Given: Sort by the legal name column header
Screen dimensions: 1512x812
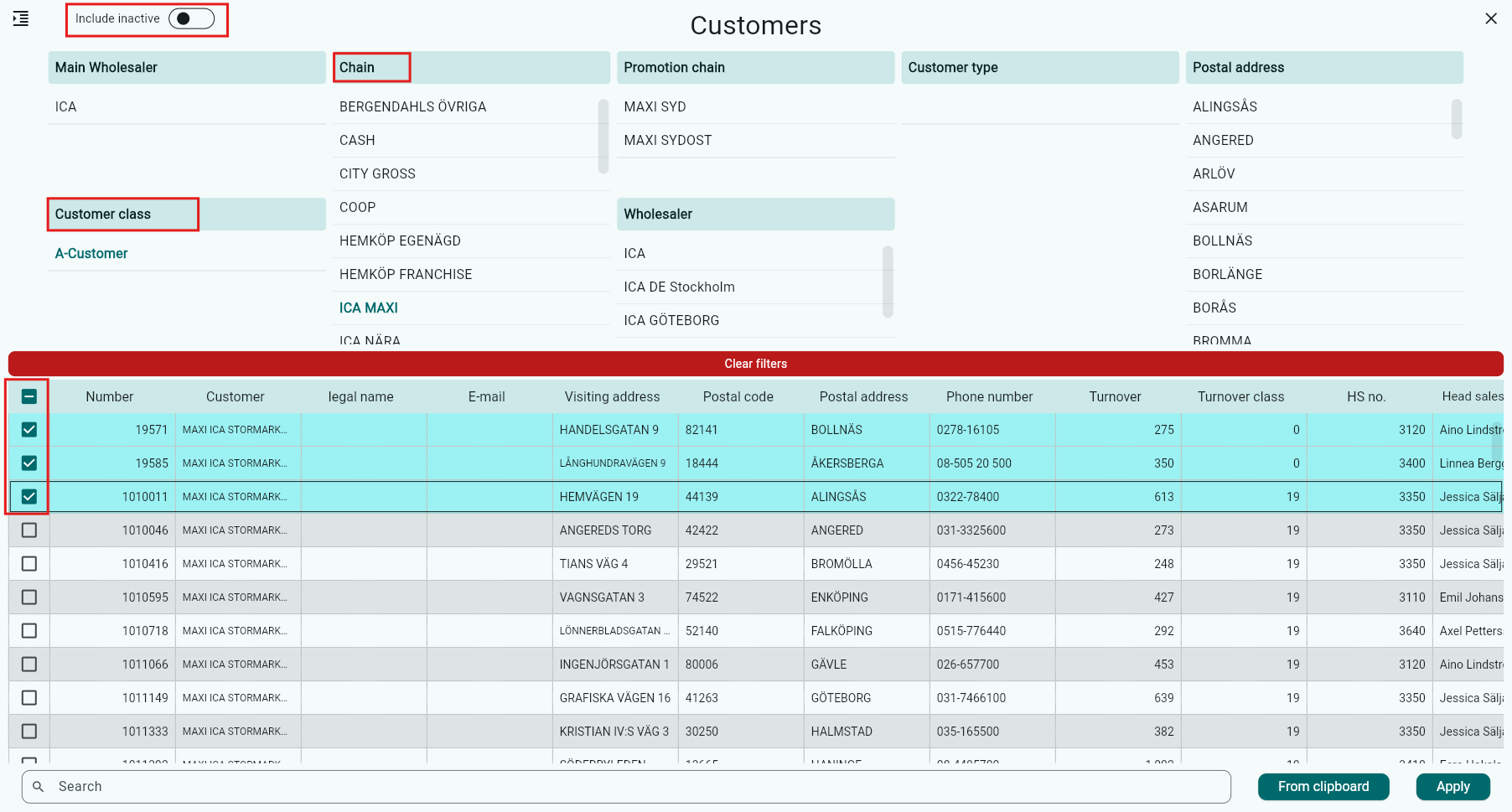Looking at the screenshot, I should click(361, 397).
